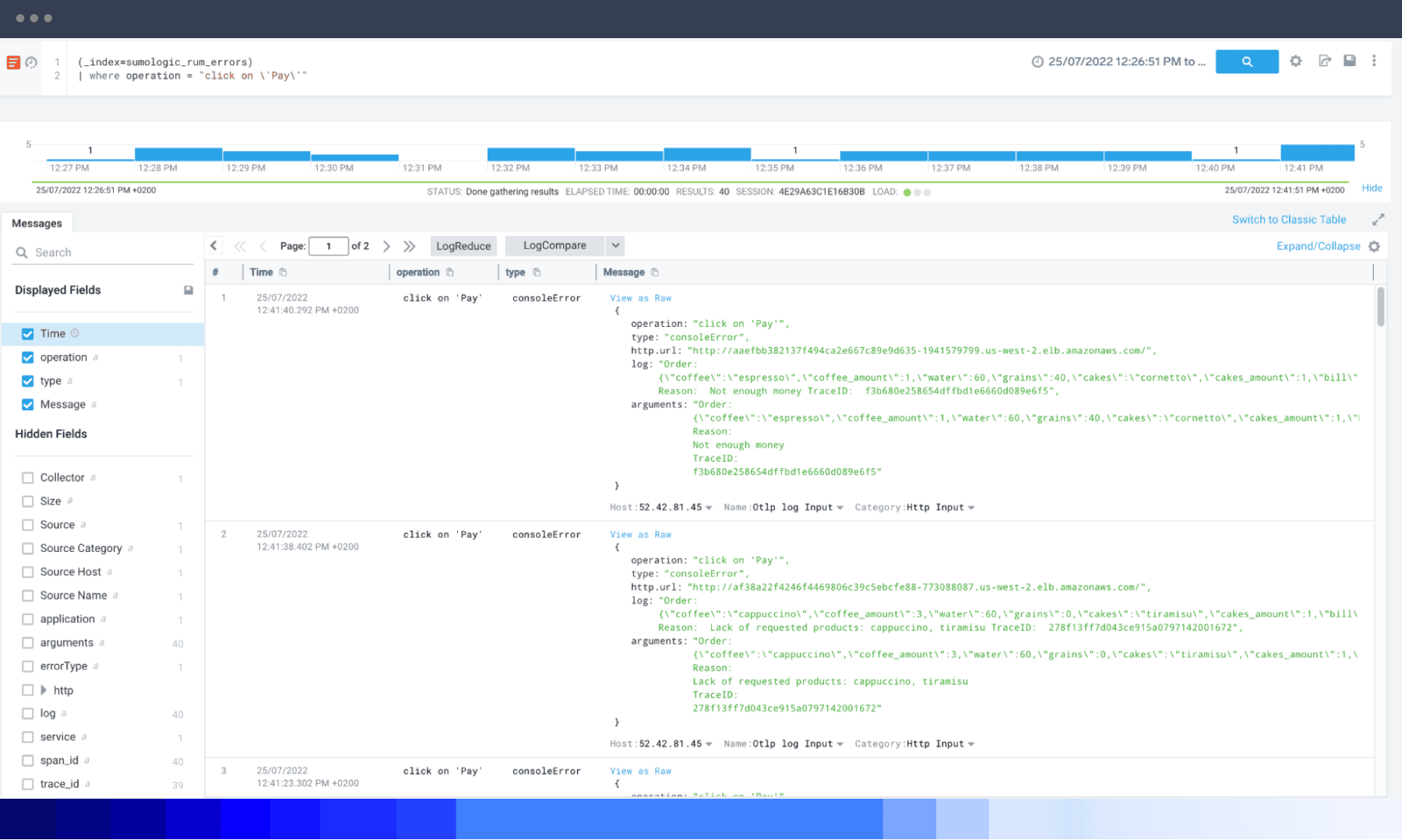
Task: Check the errorType hidden field
Action: 28,666
